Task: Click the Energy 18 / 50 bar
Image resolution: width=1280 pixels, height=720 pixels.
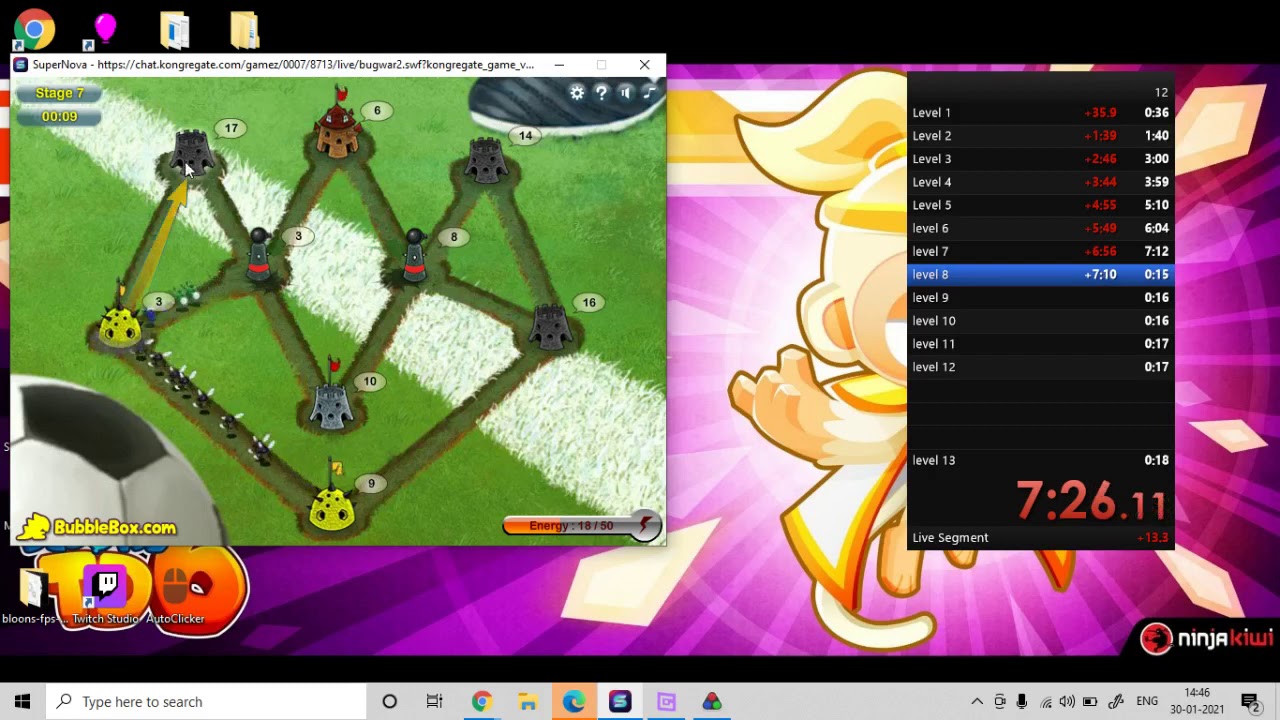Action: pyautogui.click(x=570, y=526)
